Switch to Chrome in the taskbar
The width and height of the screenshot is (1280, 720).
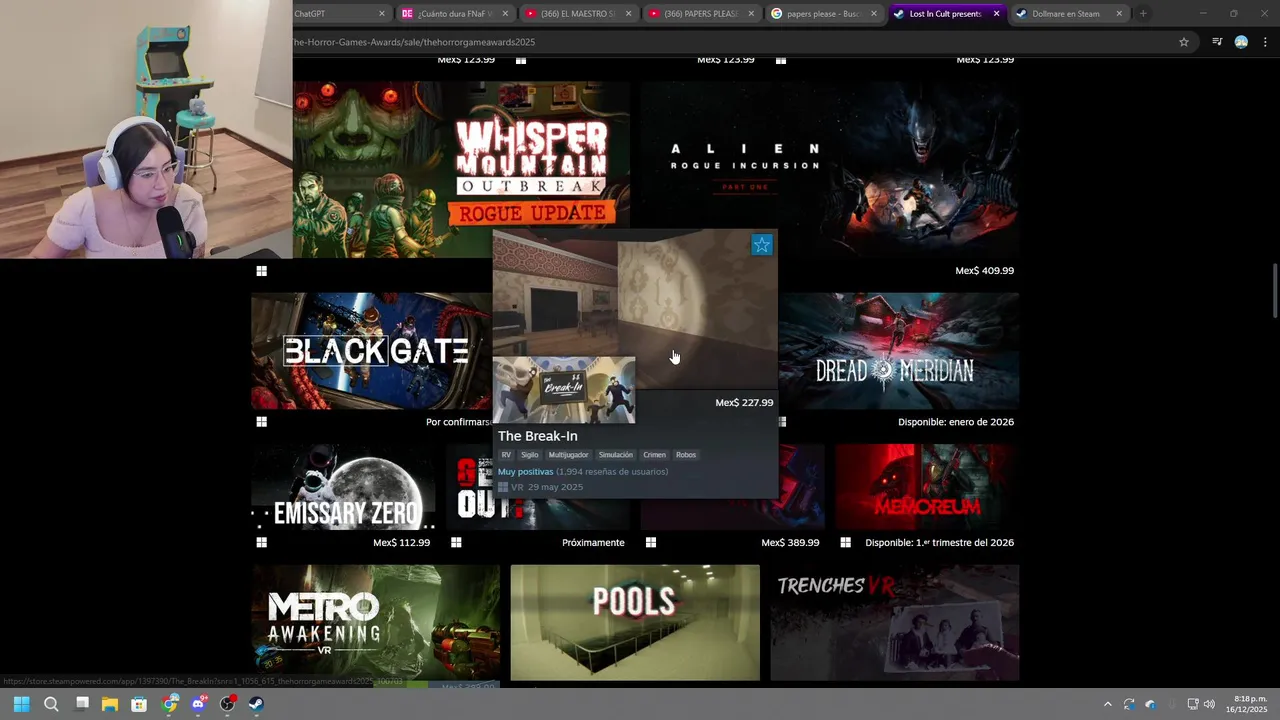170,704
